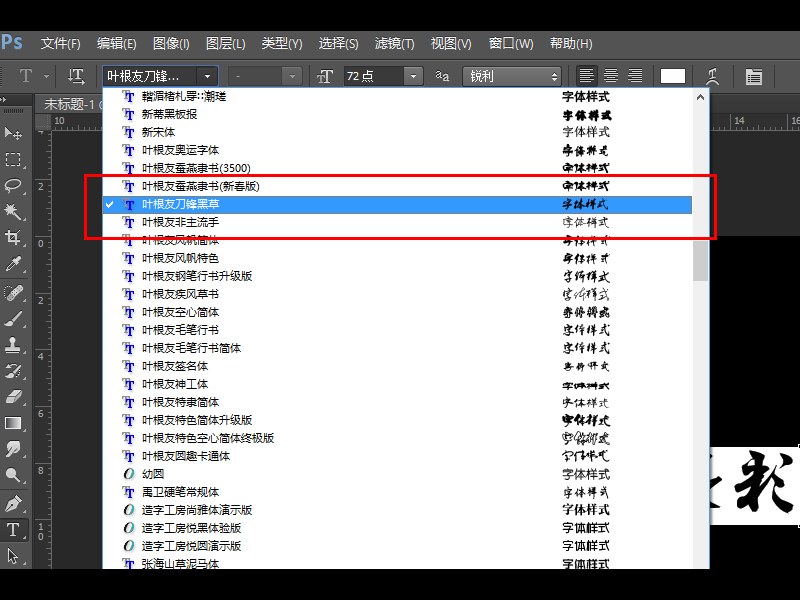Click the font list scrollbar thumb

[x=701, y=261]
